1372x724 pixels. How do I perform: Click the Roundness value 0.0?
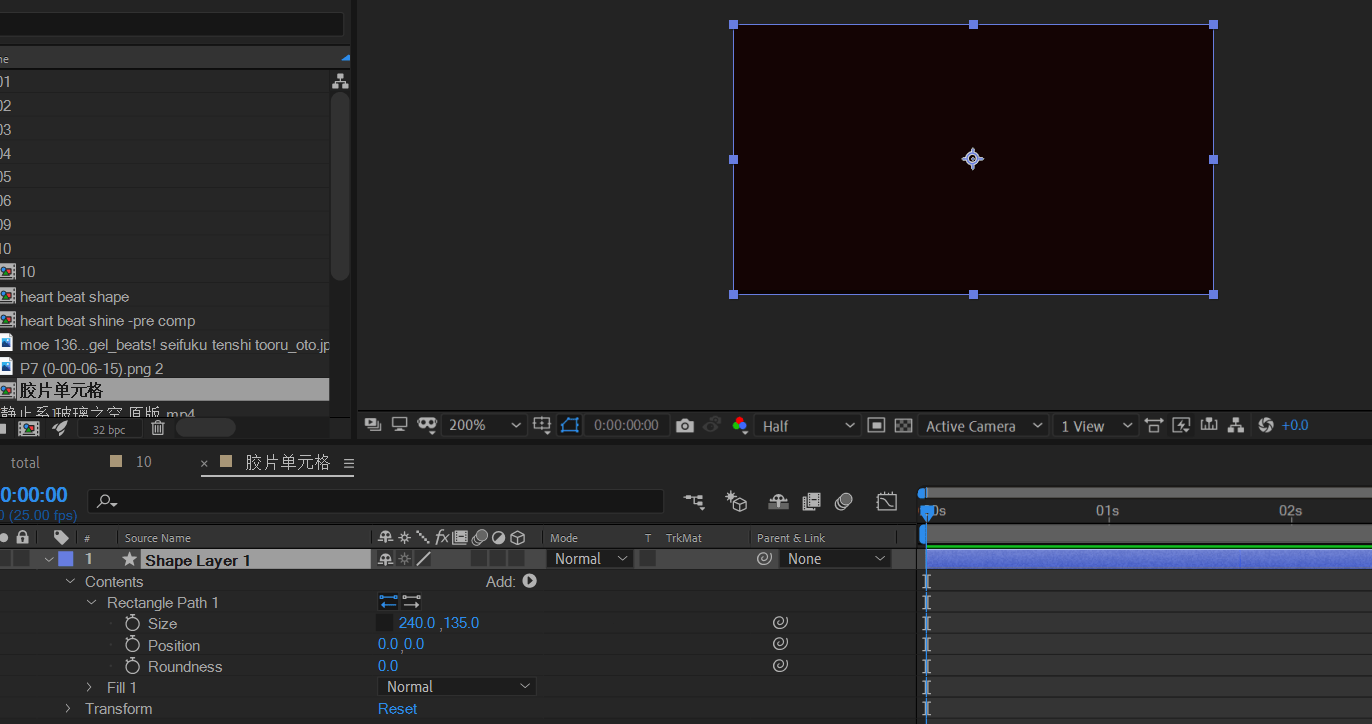pos(388,666)
